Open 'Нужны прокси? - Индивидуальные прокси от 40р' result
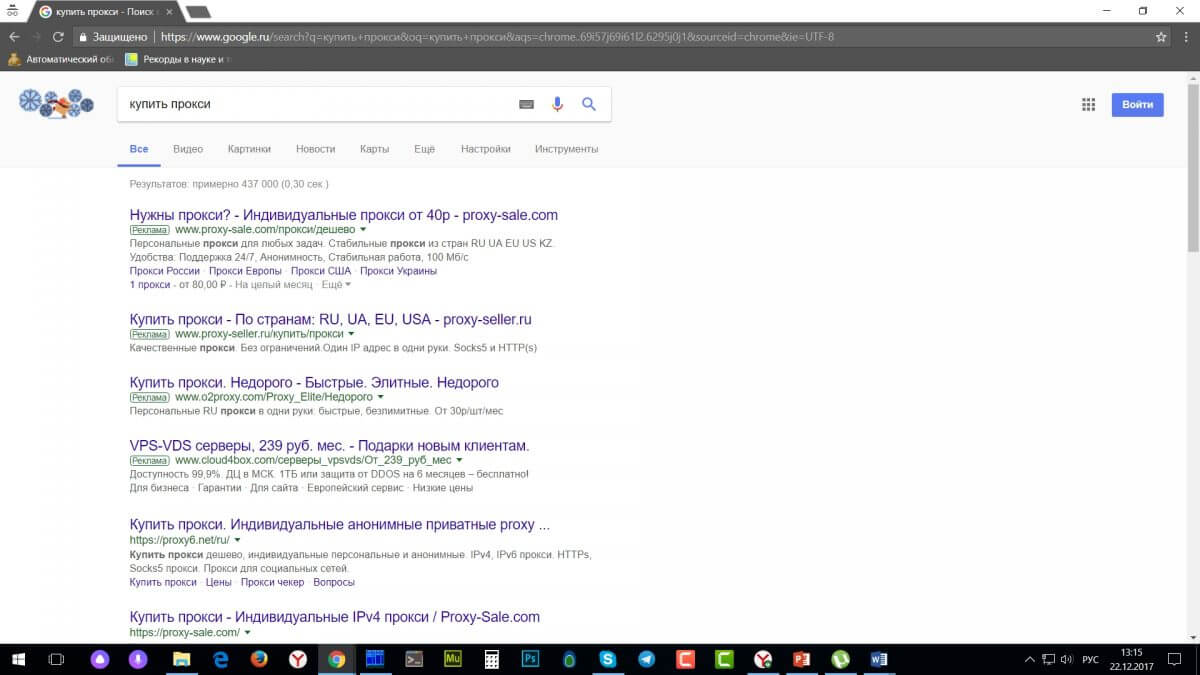 [x=344, y=215]
